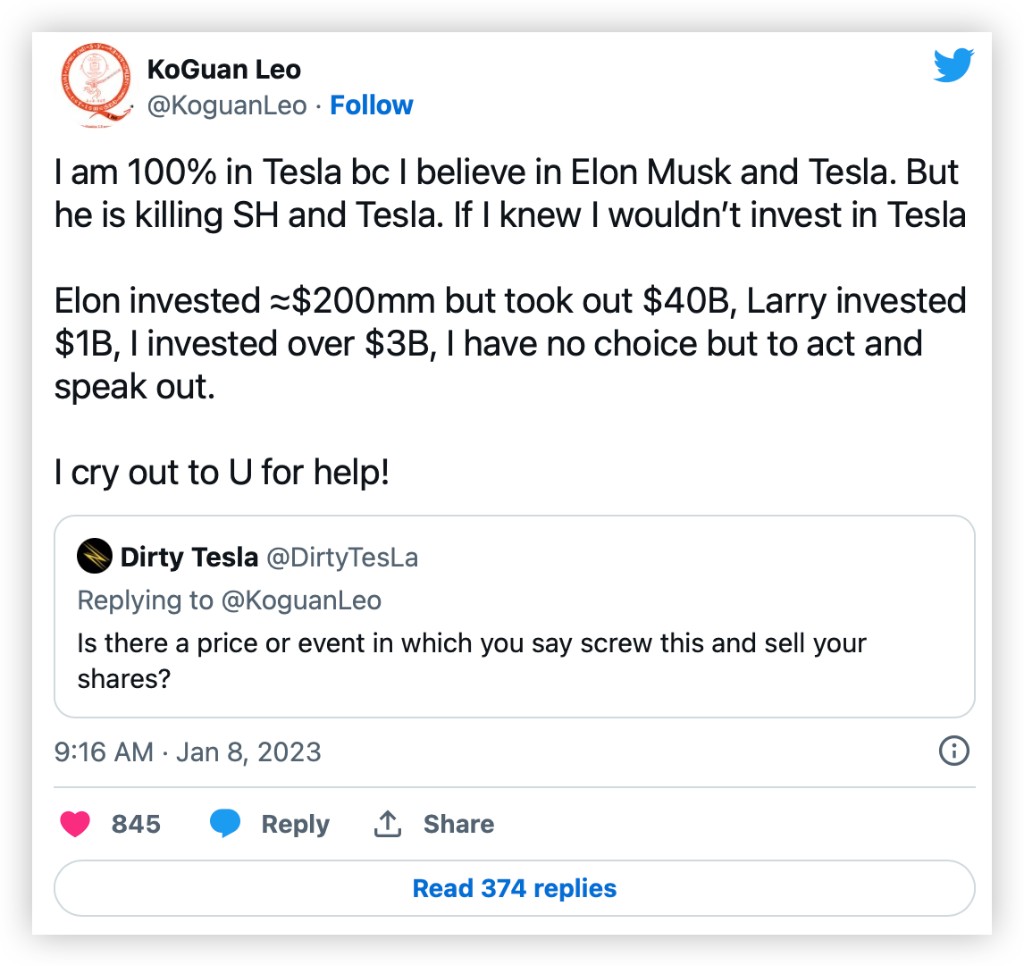Image resolution: width=1024 pixels, height=966 pixels.
Task: Click Dirty Tesla's lightning avatar icon
Action: 94,557
